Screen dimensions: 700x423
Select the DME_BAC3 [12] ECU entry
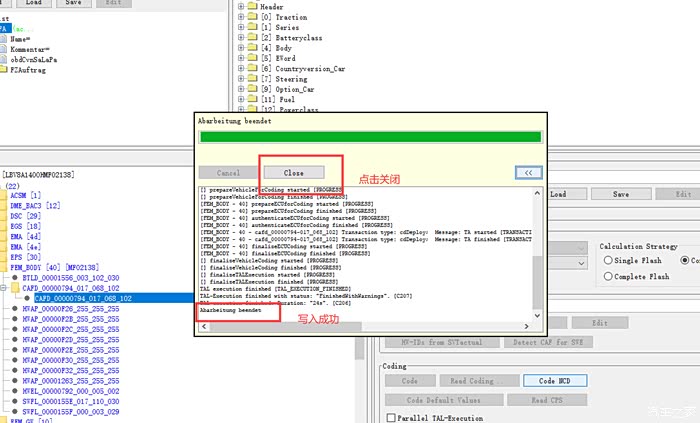[35, 206]
